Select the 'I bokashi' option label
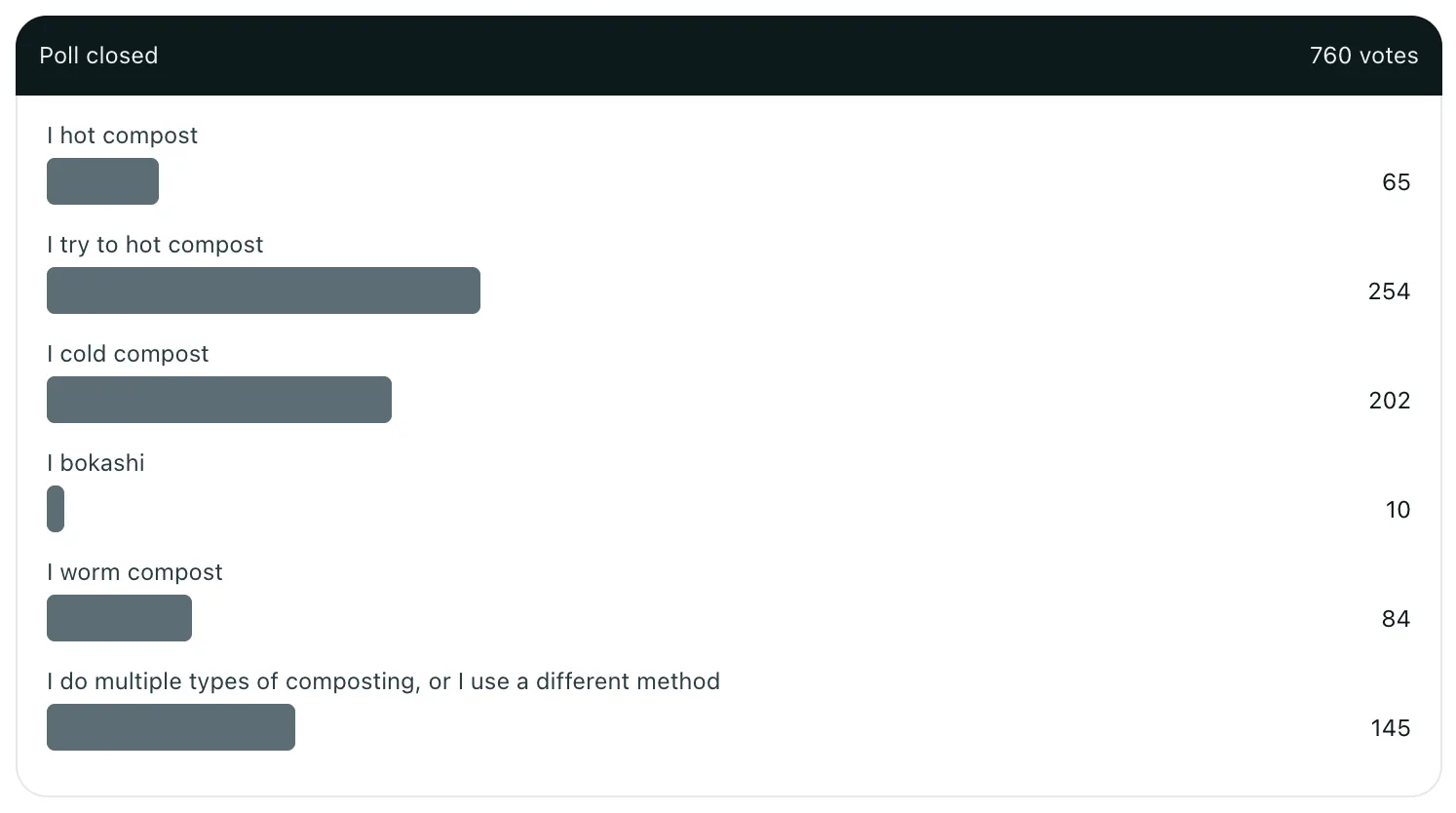The width and height of the screenshot is (1456, 813). (x=96, y=463)
